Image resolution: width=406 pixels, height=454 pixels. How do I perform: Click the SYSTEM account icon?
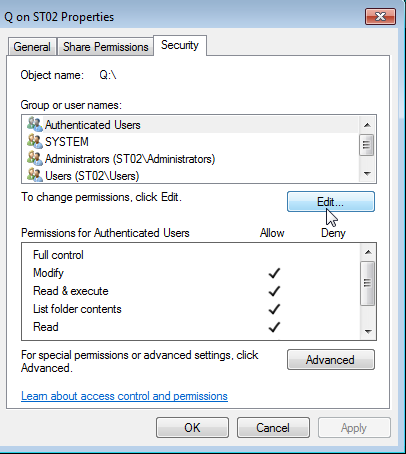[35, 141]
